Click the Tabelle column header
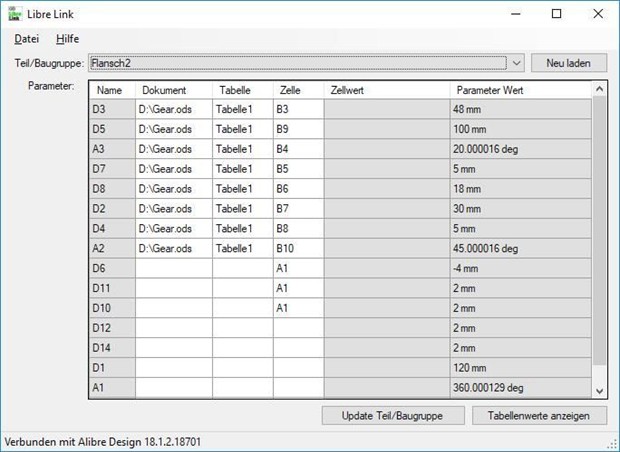Screen dimensions: 620x452 242,90
